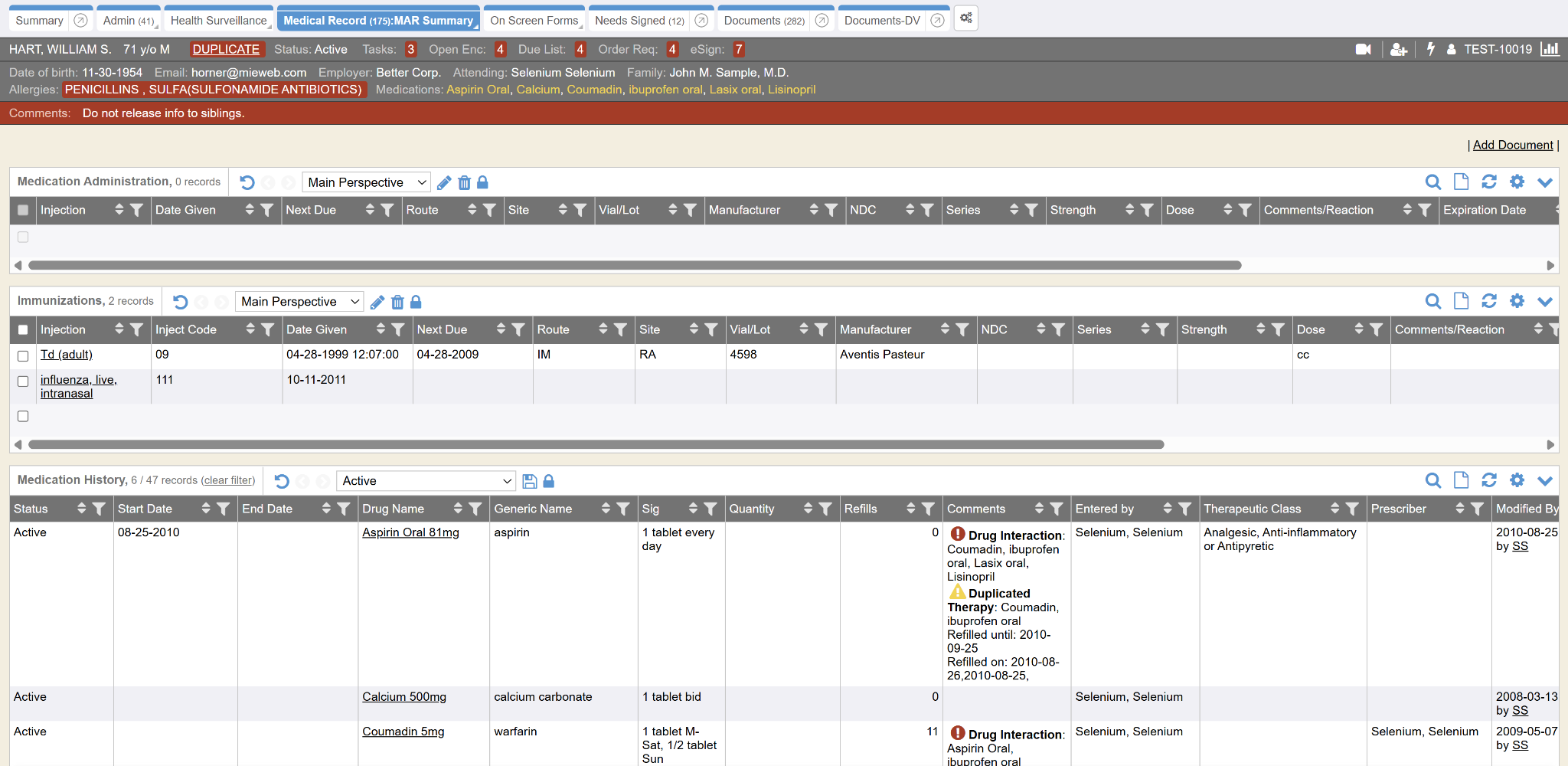This screenshot has width=1568, height=766.
Task: Open the On Screen Forms tab
Action: click(x=534, y=21)
